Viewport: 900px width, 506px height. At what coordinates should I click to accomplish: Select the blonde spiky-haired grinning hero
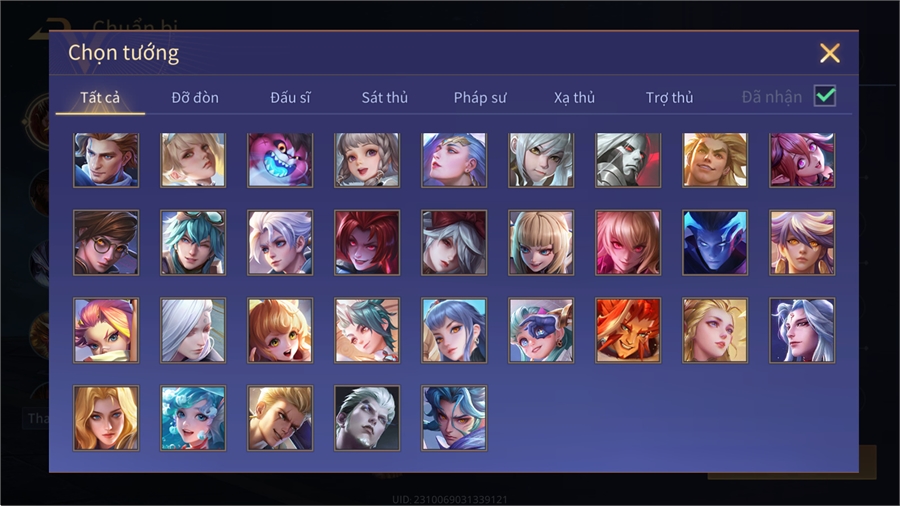pos(715,160)
